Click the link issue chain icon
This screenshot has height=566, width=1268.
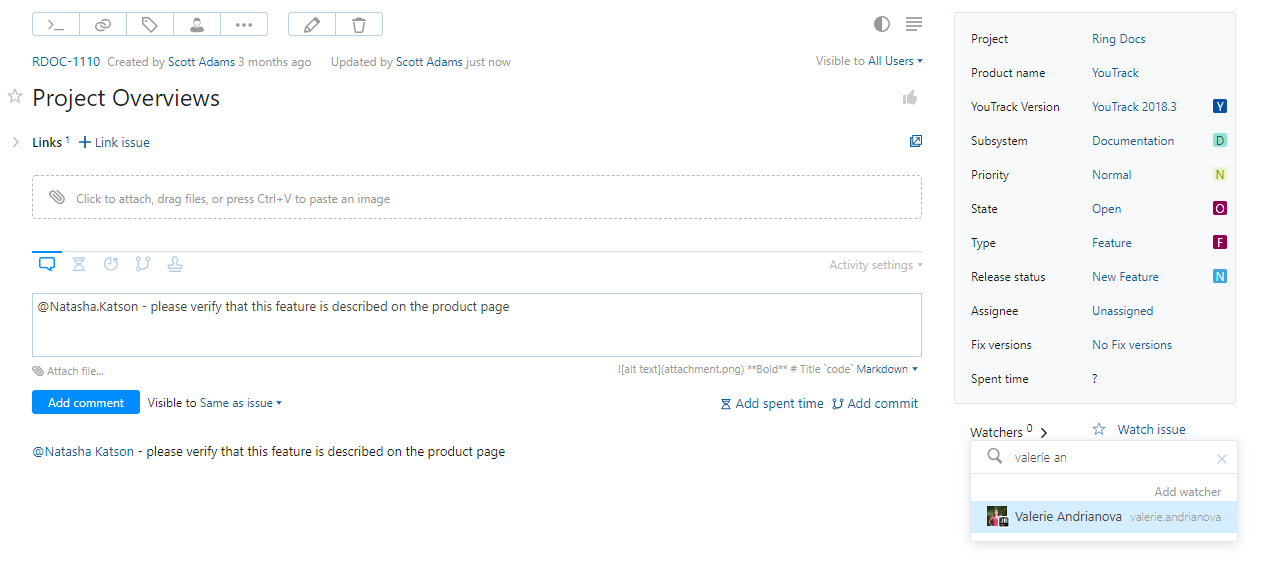pos(103,24)
